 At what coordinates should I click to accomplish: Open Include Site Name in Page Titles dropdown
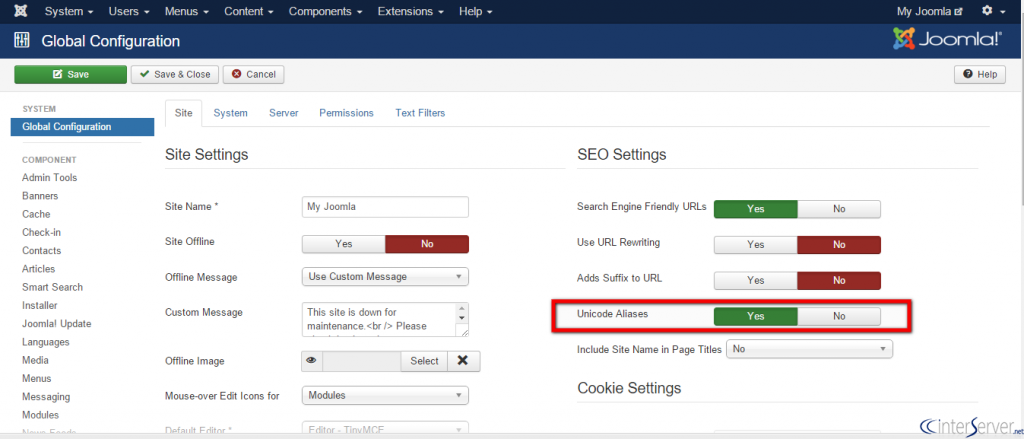809,350
